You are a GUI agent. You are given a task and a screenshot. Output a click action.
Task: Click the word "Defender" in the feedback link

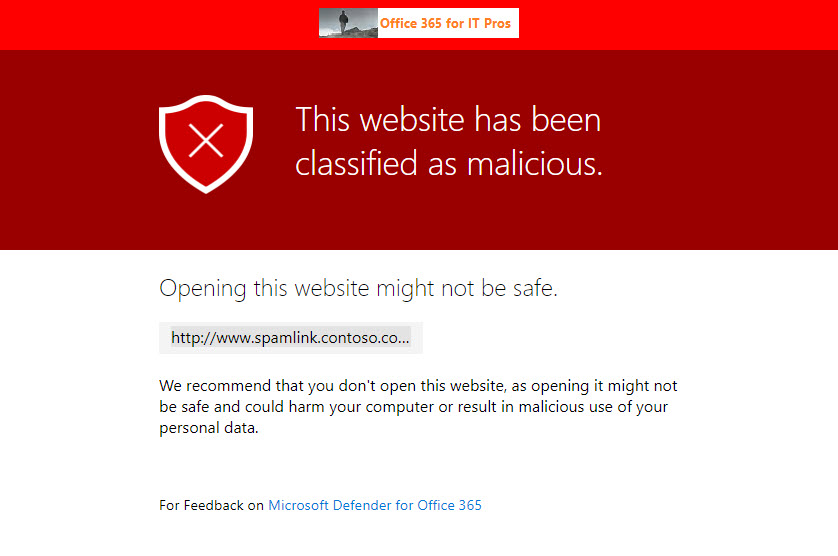click(x=365, y=505)
